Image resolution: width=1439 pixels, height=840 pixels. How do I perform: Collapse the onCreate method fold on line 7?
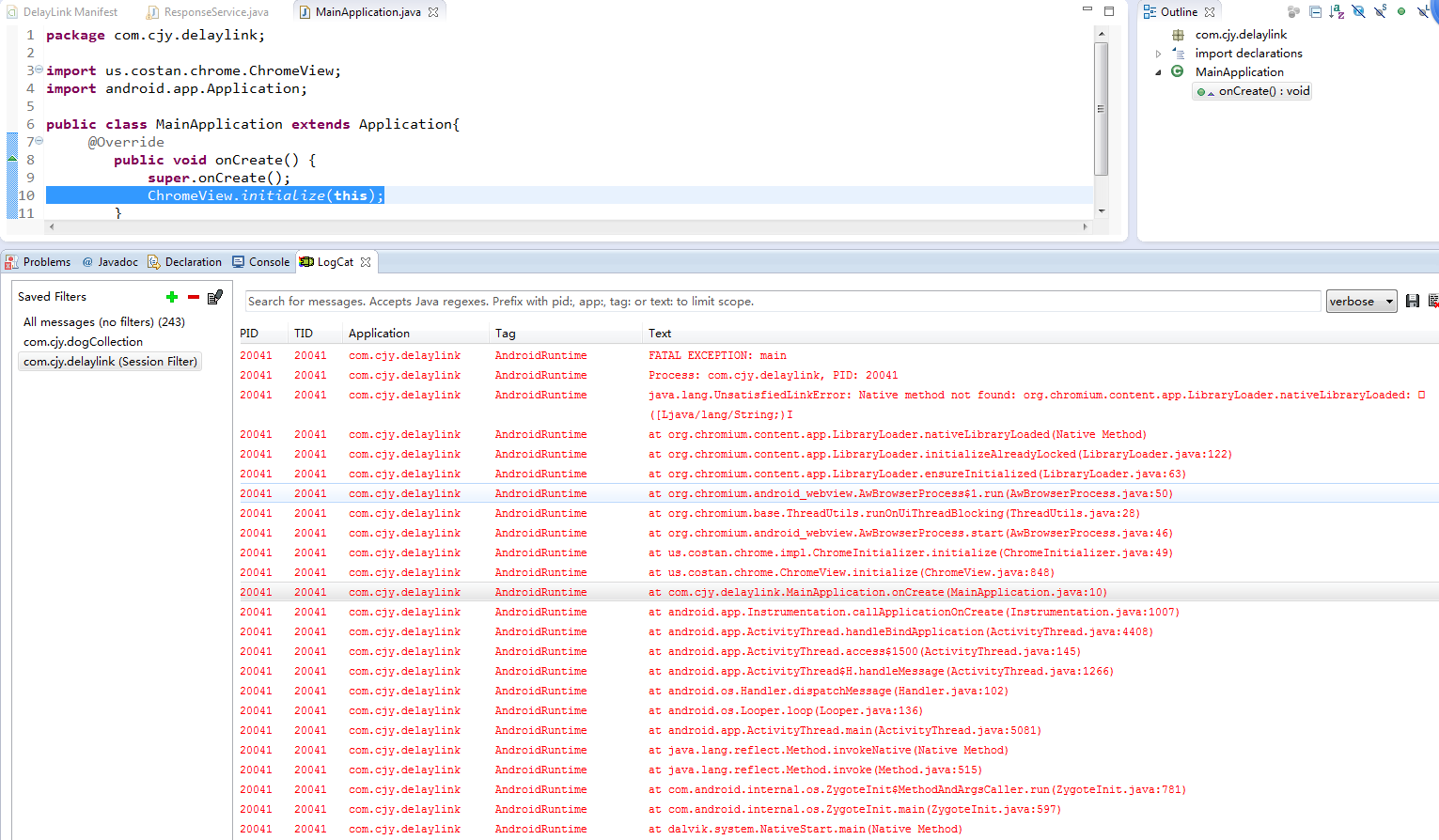point(39,141)
